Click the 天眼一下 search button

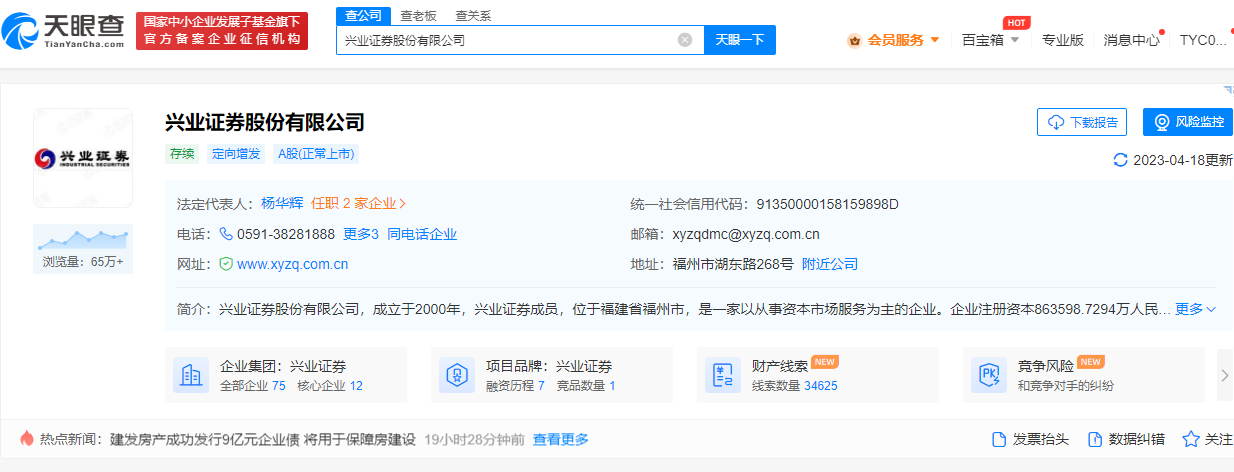click(740, 40)
